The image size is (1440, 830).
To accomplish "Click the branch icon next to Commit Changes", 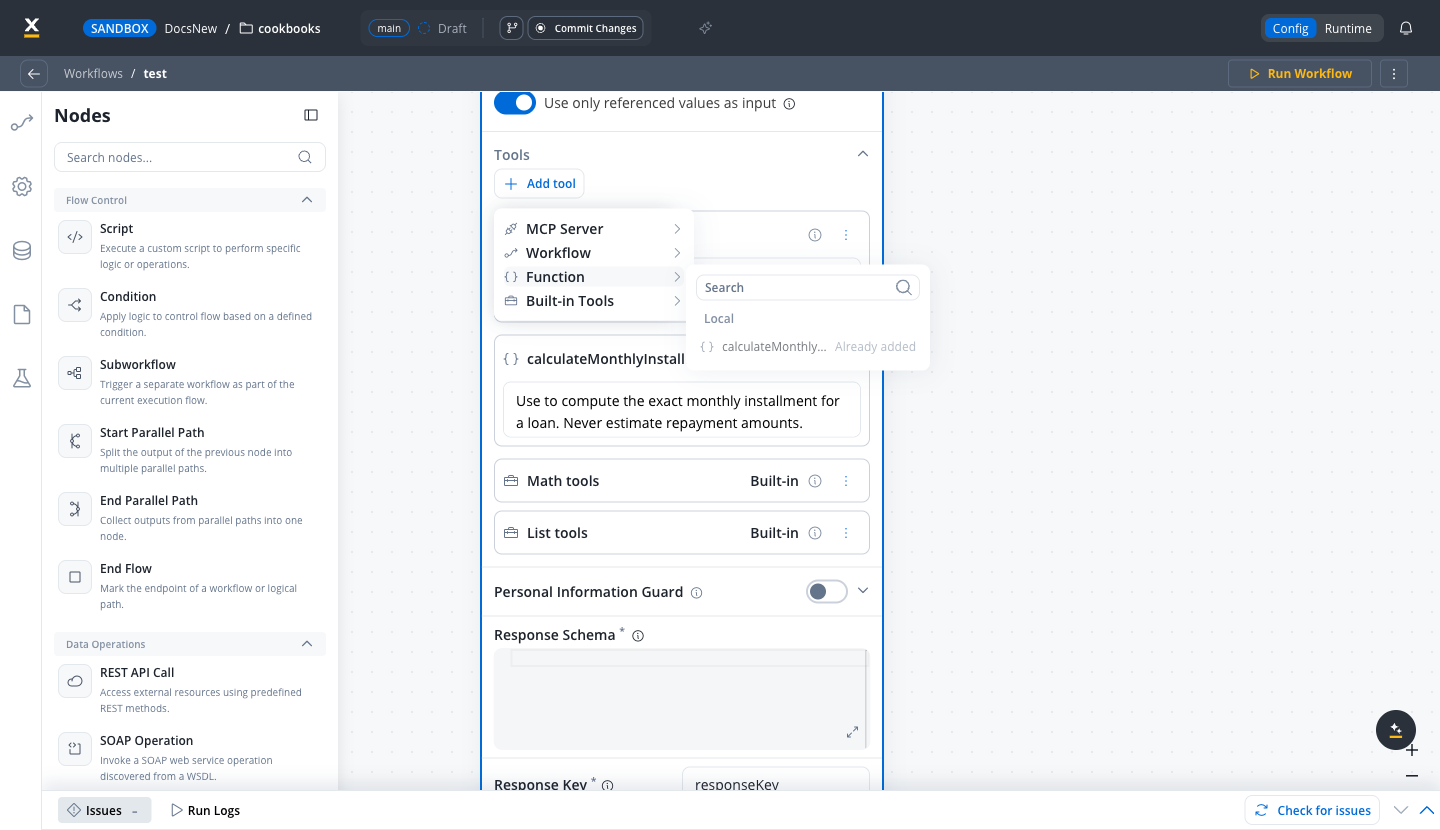I will 511,28.
